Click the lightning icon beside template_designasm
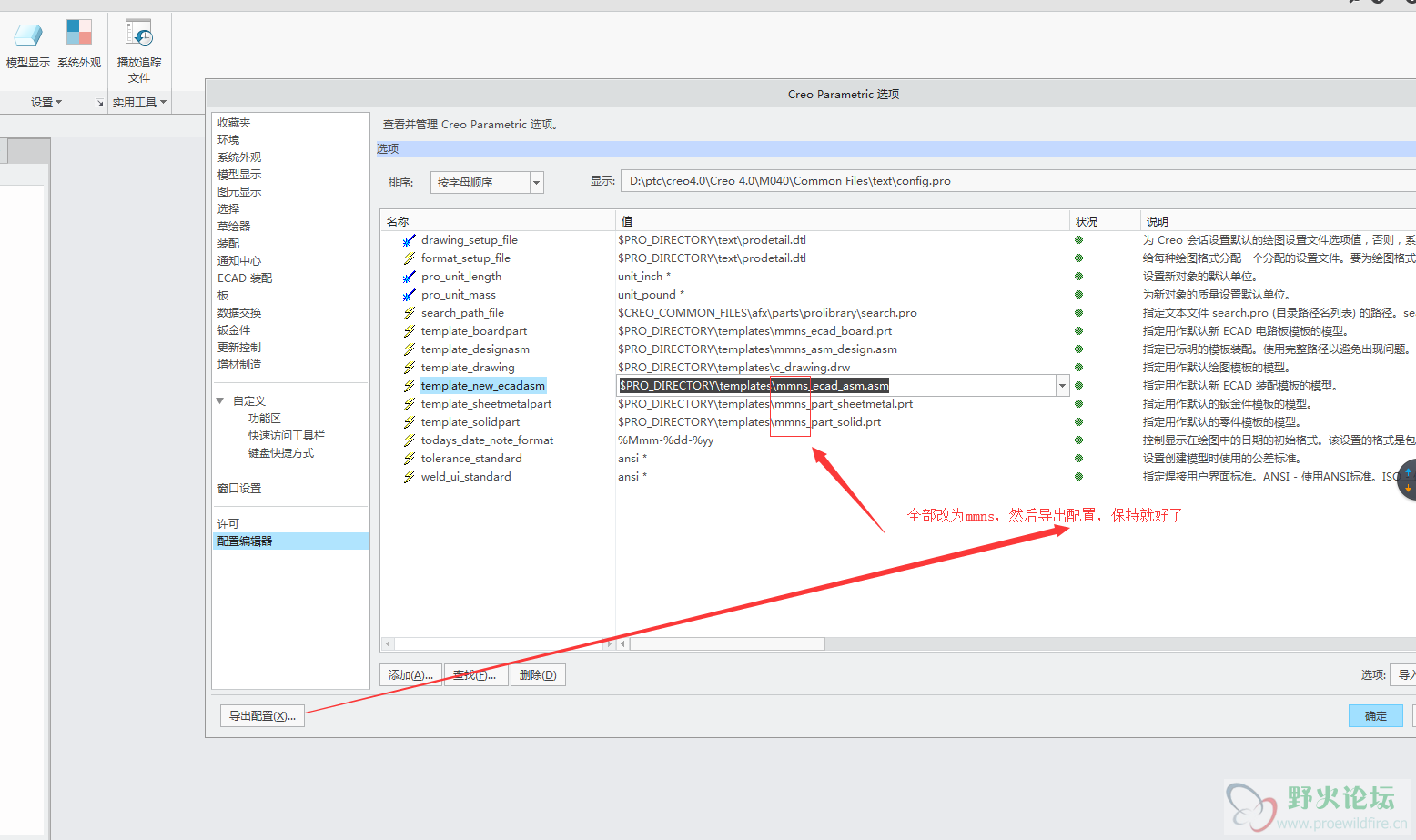The height and width of the screenshot is (840, 1416). pos(410,349)
